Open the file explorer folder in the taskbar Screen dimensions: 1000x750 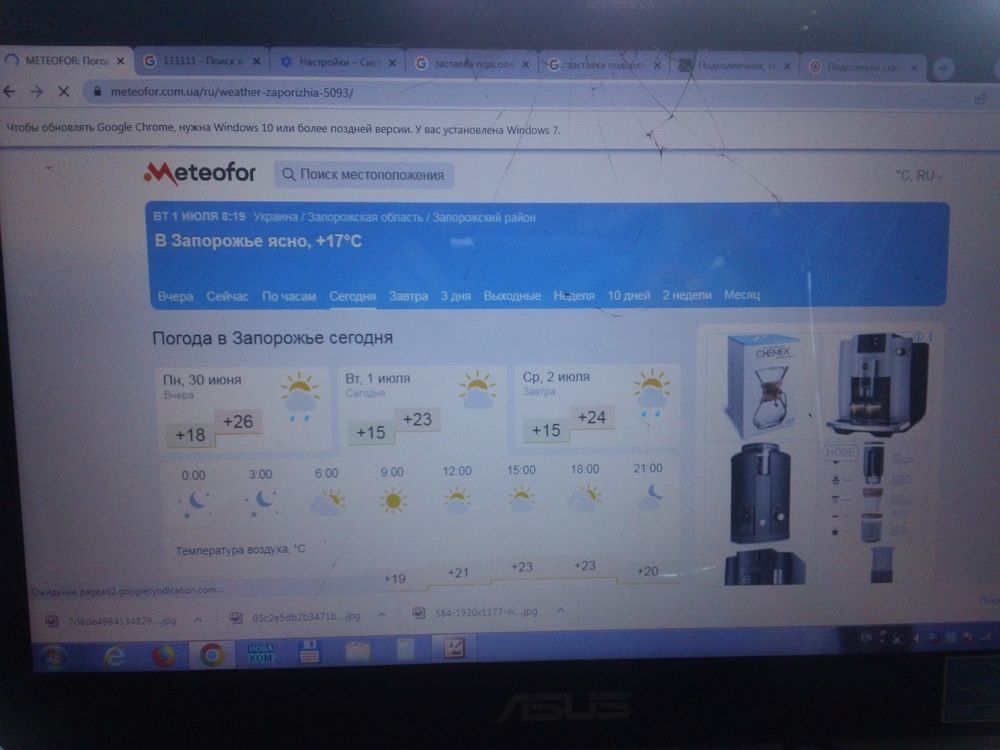coord(357,652)
